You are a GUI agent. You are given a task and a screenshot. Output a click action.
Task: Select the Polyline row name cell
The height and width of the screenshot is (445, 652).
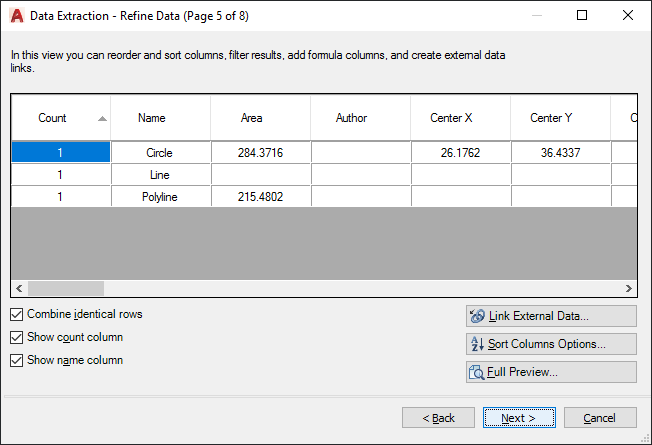click(160, 197)
